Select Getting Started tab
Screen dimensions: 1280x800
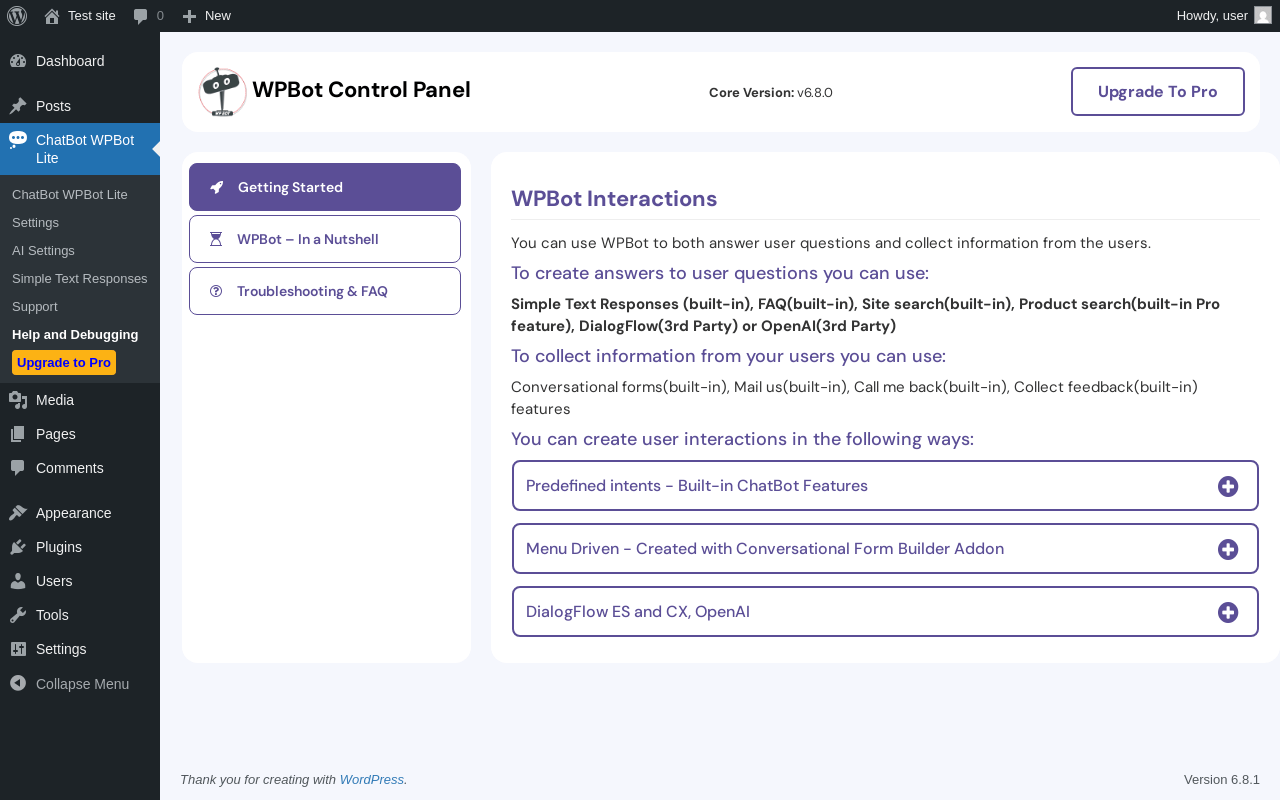coord(325,187)
